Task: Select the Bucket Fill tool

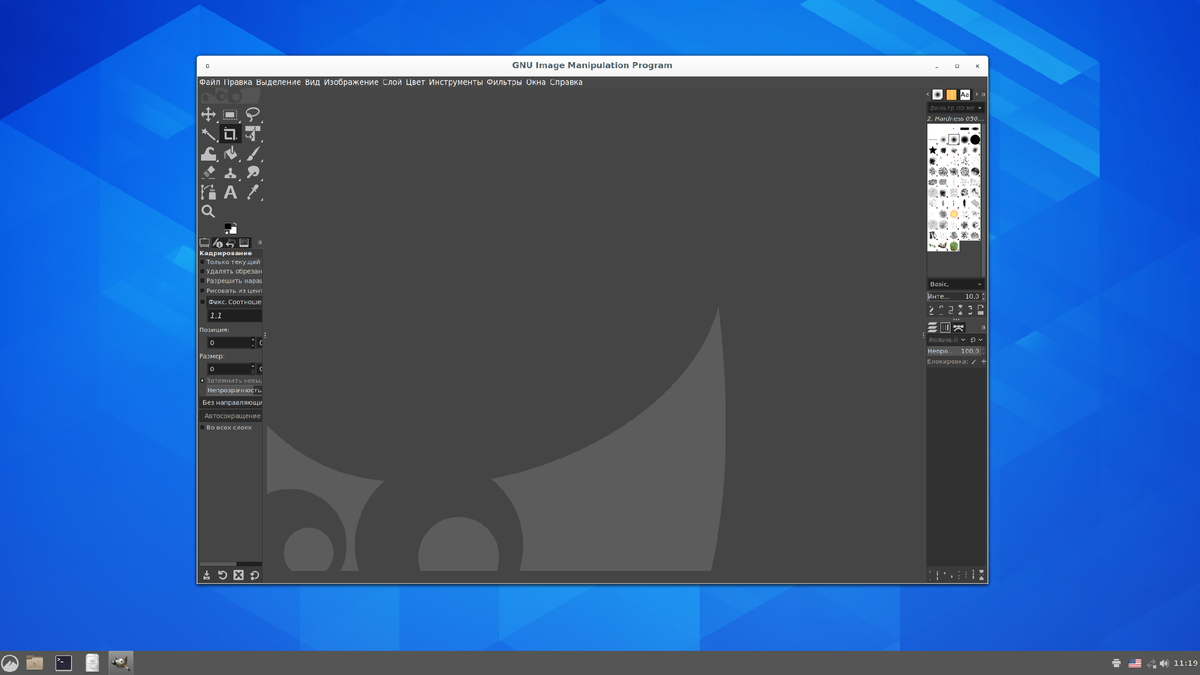Action: [x=230, y=152]
